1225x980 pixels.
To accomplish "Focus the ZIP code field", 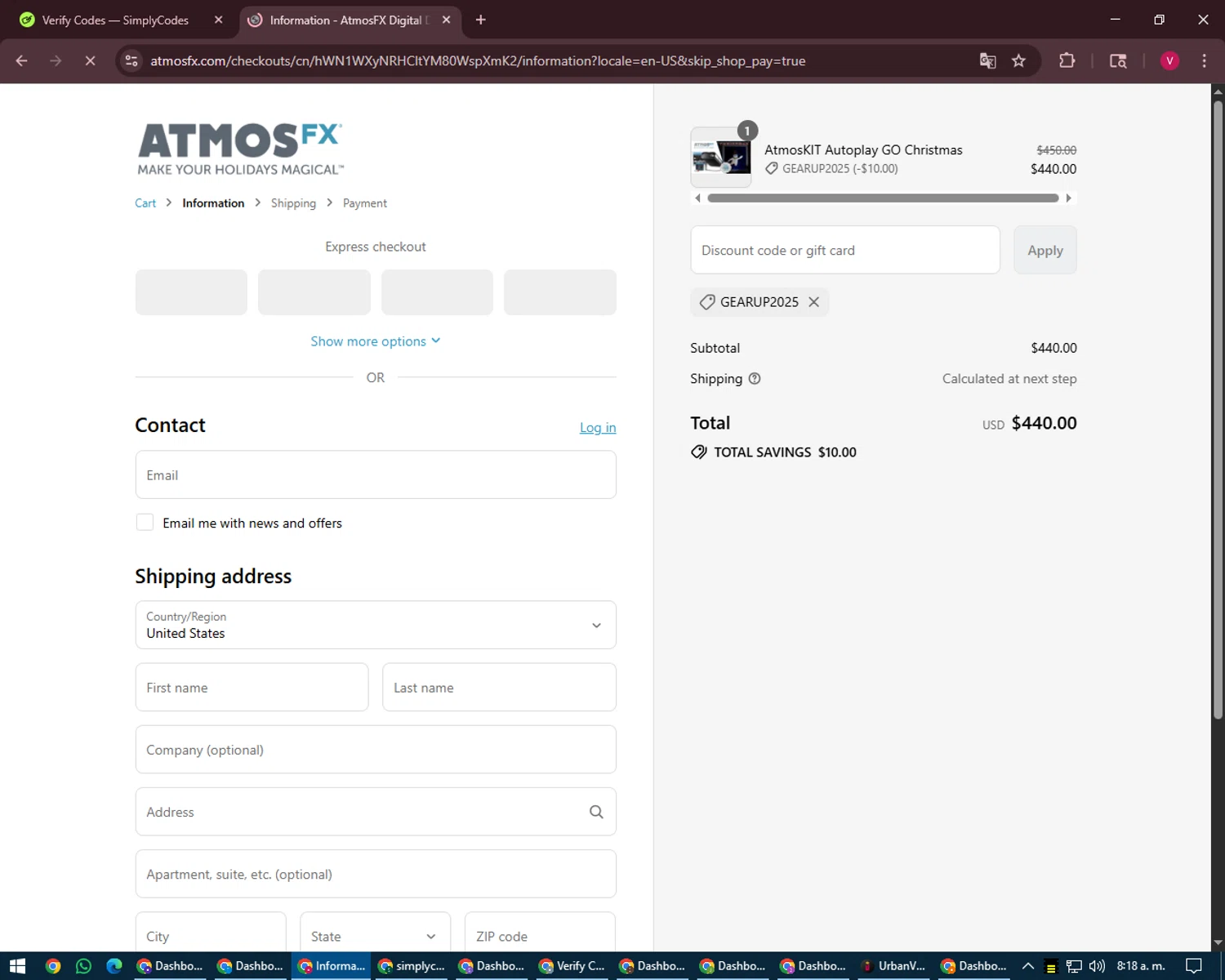I will pyautogui.click(x=540, y=933).
